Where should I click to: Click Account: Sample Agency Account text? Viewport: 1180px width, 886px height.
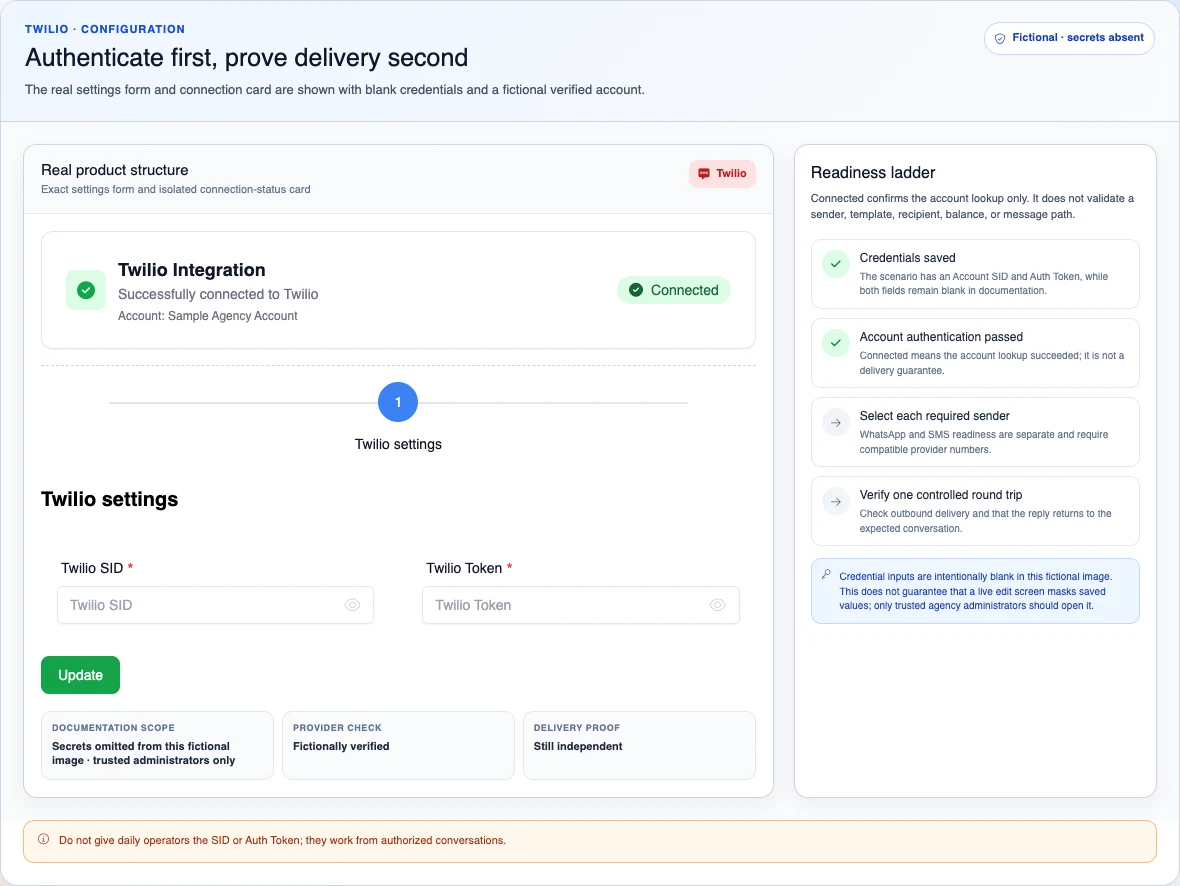pyautogui.click(x=208, y=316)
